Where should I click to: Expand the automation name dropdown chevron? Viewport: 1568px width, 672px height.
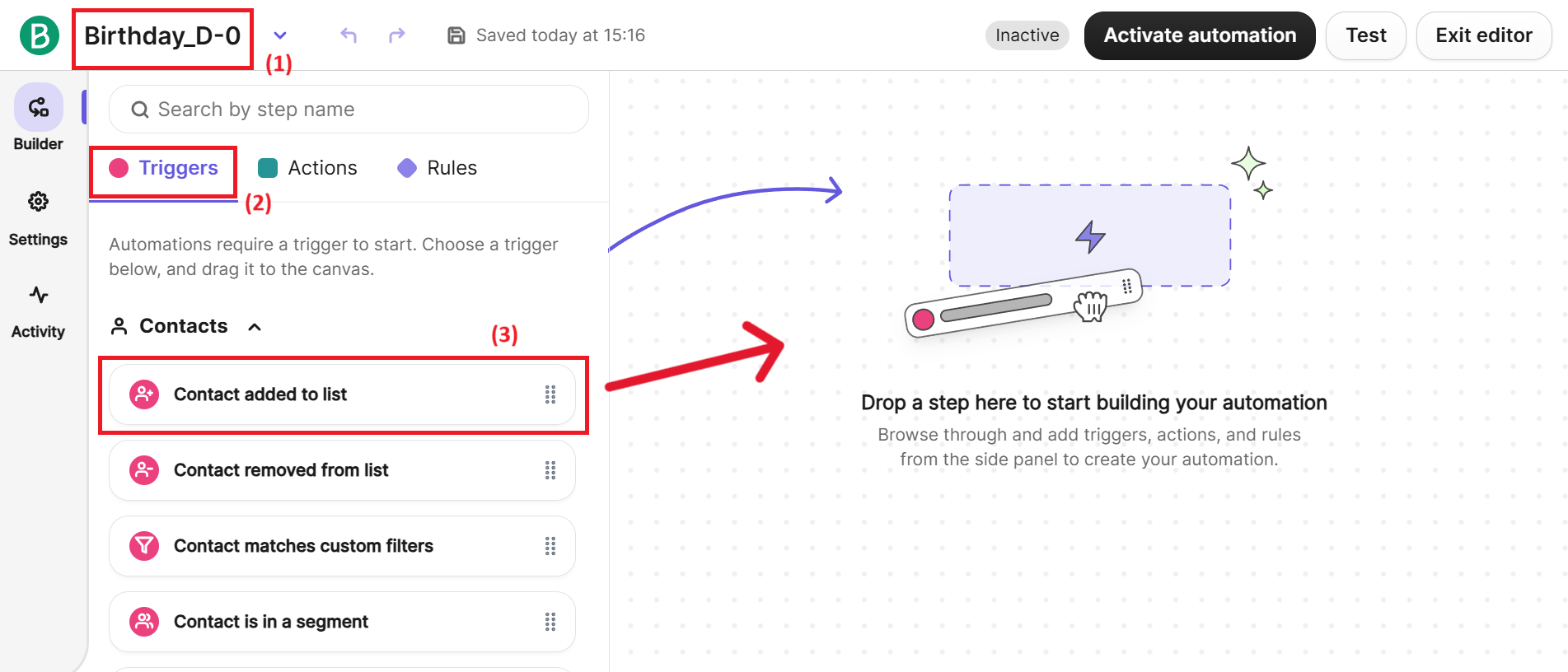click(x=280, y=35)
